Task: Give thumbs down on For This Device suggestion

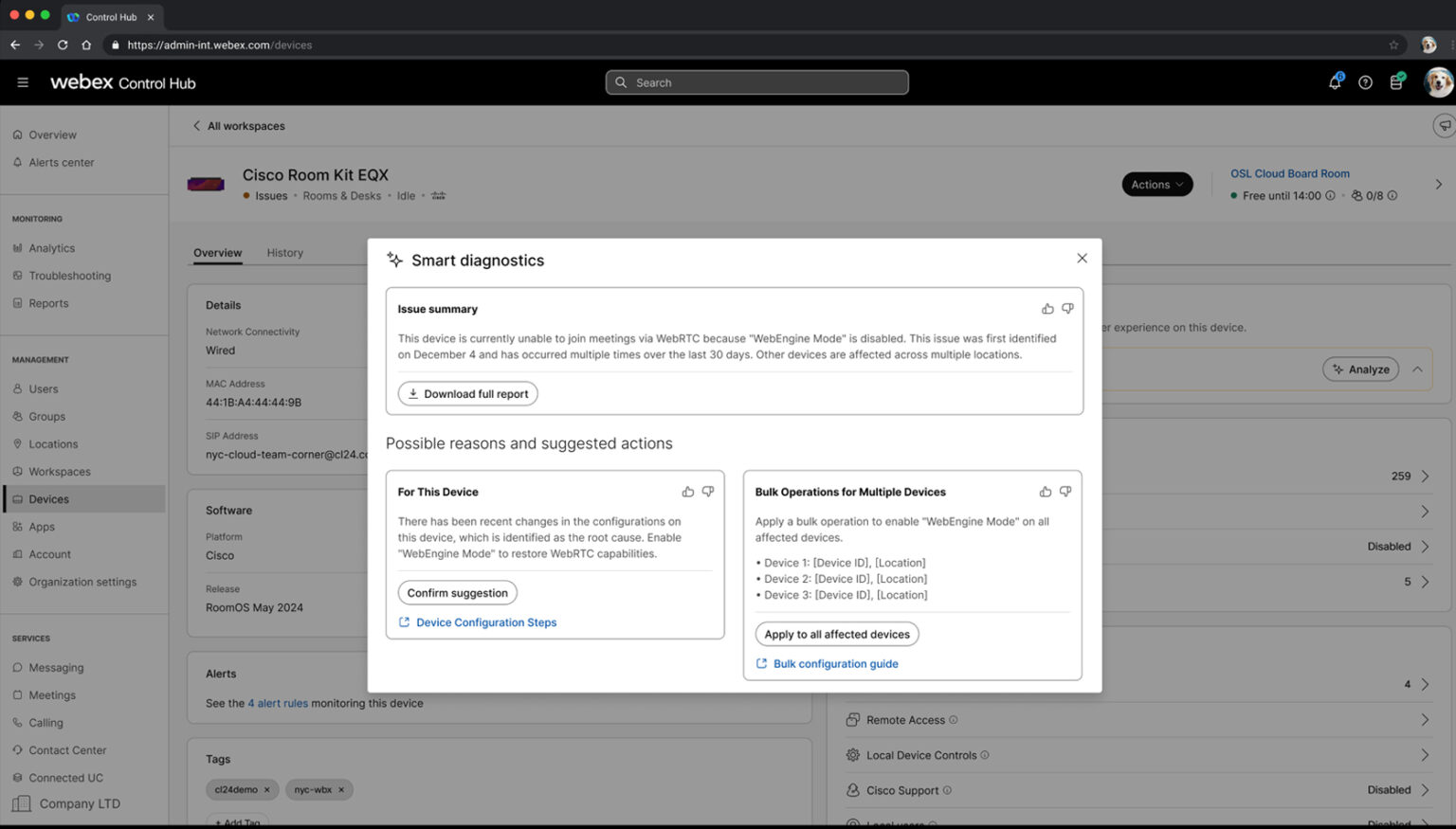Action: click(x=708, y=492)
